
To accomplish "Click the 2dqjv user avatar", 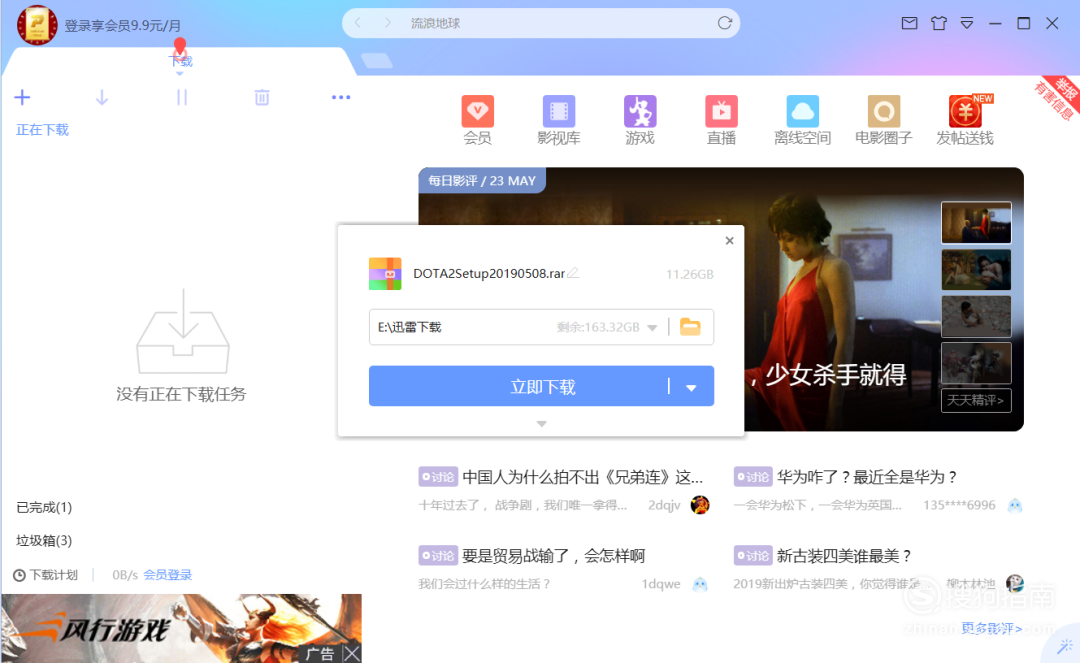I will 700,505.
